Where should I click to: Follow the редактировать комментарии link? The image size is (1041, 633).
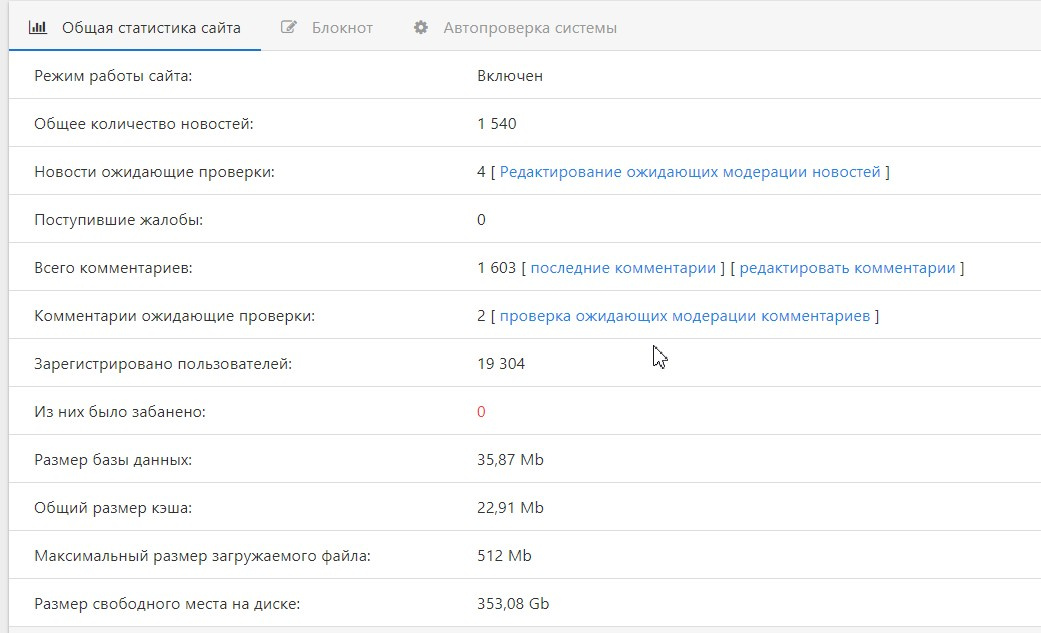pyautogui.click(x=847, y=268)
